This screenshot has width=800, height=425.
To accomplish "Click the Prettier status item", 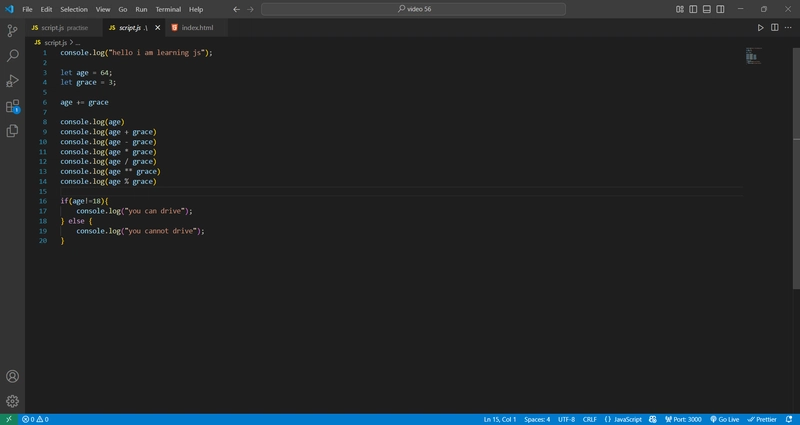I will tap(762, 419).
